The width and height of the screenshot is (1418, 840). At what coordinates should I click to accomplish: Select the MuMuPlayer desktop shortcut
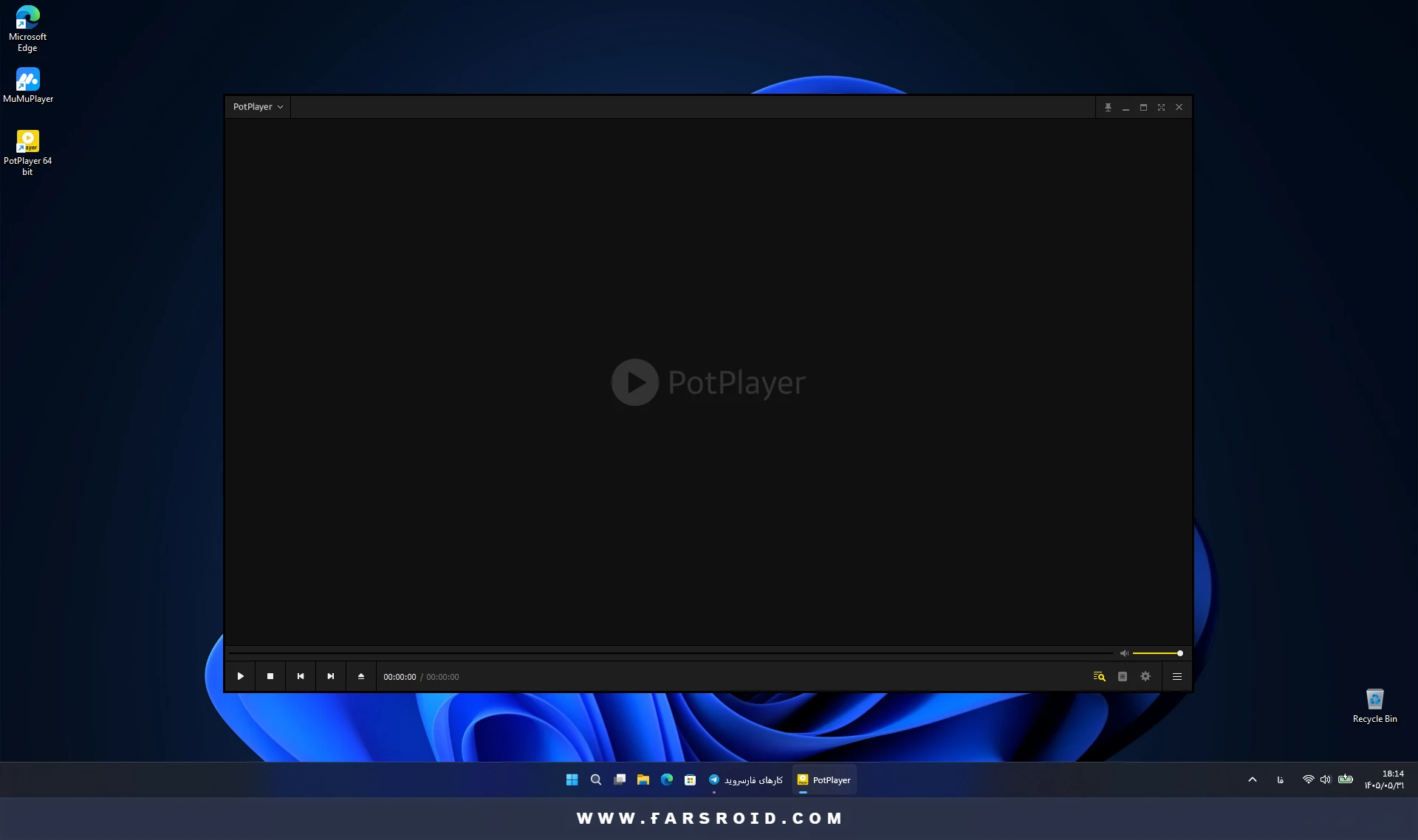pyautogui.click(x=28, y=85)
